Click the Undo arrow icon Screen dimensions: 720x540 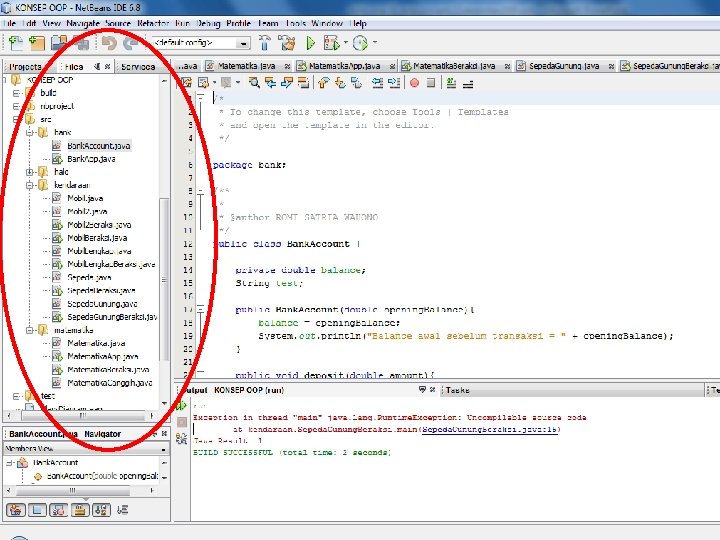click(x=109, y=43)
